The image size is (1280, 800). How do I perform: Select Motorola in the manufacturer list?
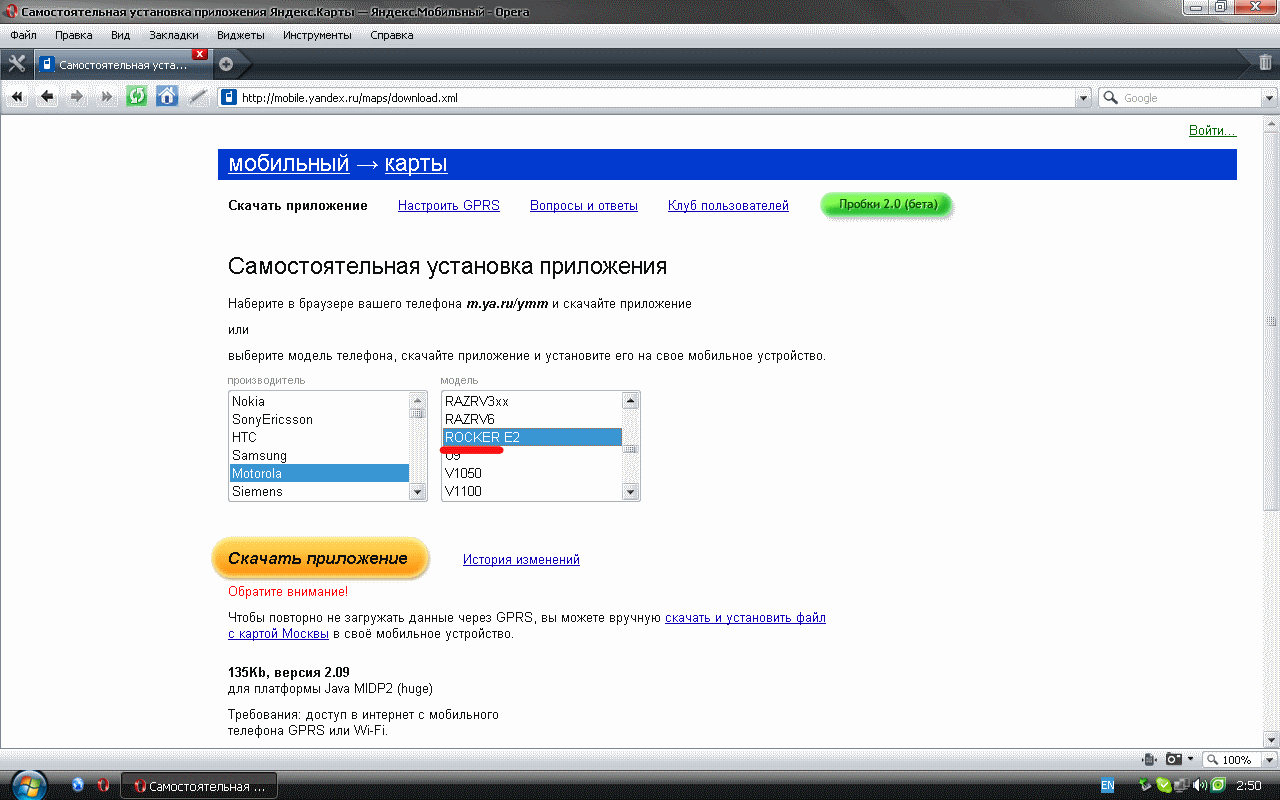point(319,473)
